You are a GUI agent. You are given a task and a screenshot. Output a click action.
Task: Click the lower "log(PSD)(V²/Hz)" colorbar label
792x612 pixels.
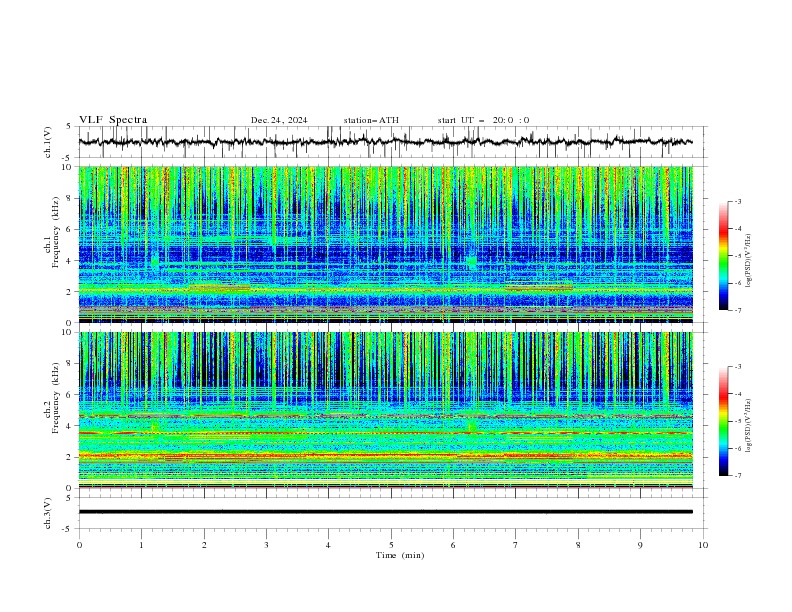(749, 426)
